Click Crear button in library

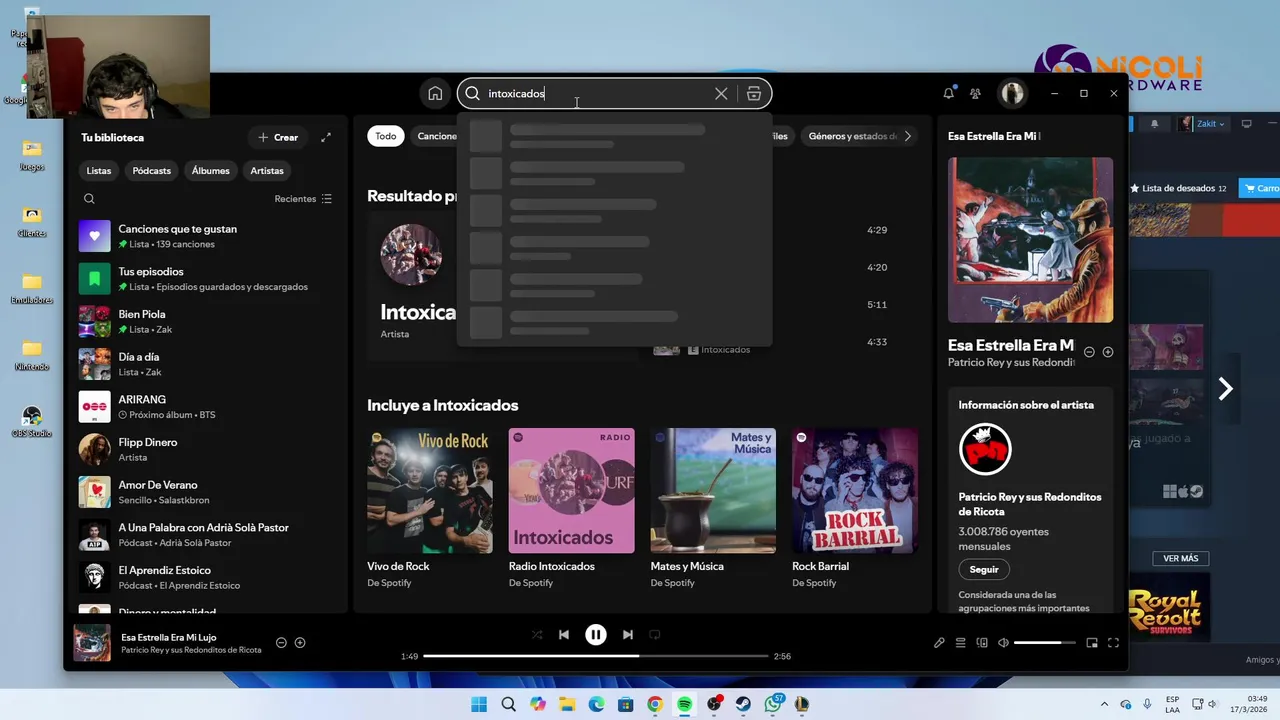[278, 137]
